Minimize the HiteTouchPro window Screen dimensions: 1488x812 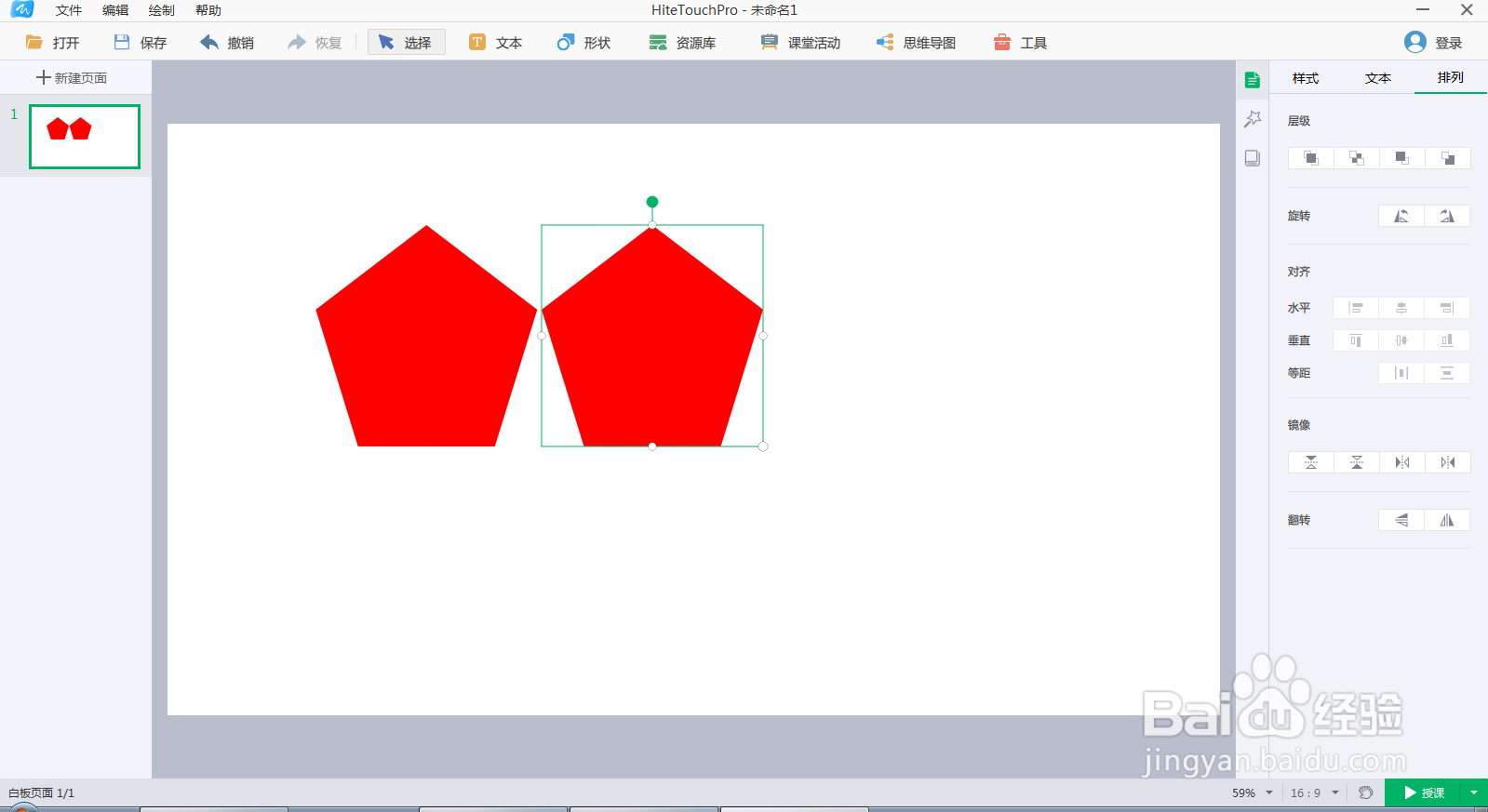(x=1423, y=10)
